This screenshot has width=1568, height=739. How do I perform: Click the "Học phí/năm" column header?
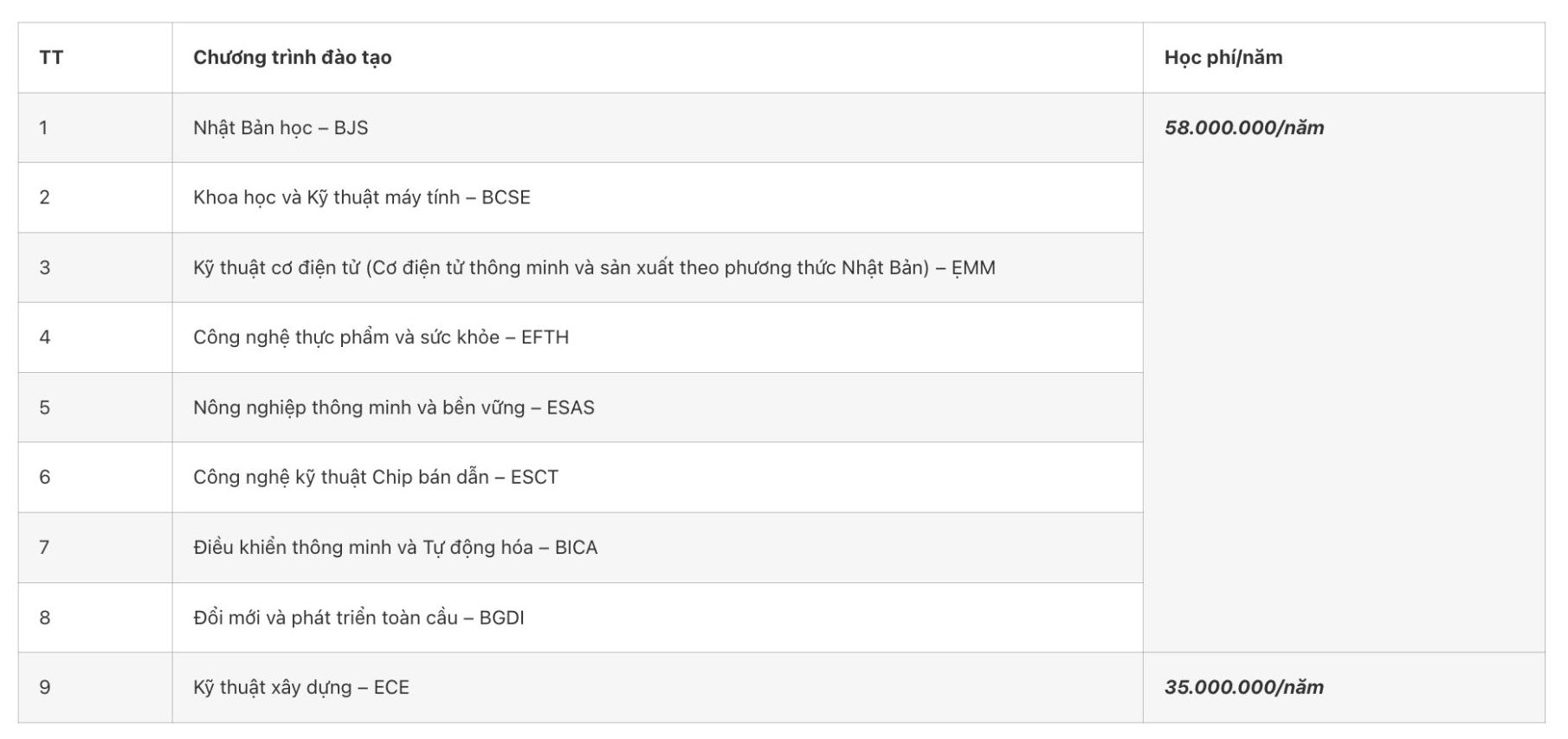click(1223, 58)
